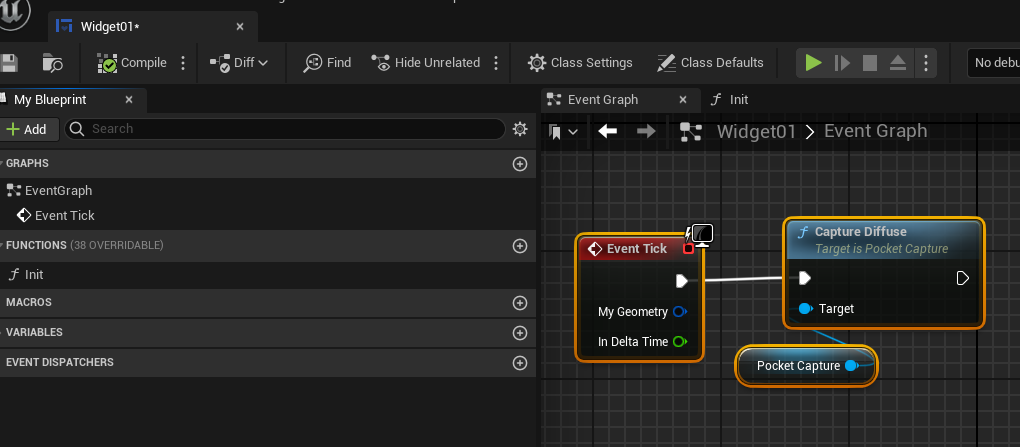Click the Target input pin
Image resolution: width=1020 pixels, height=447 pixels.
[x=806, y=308]
